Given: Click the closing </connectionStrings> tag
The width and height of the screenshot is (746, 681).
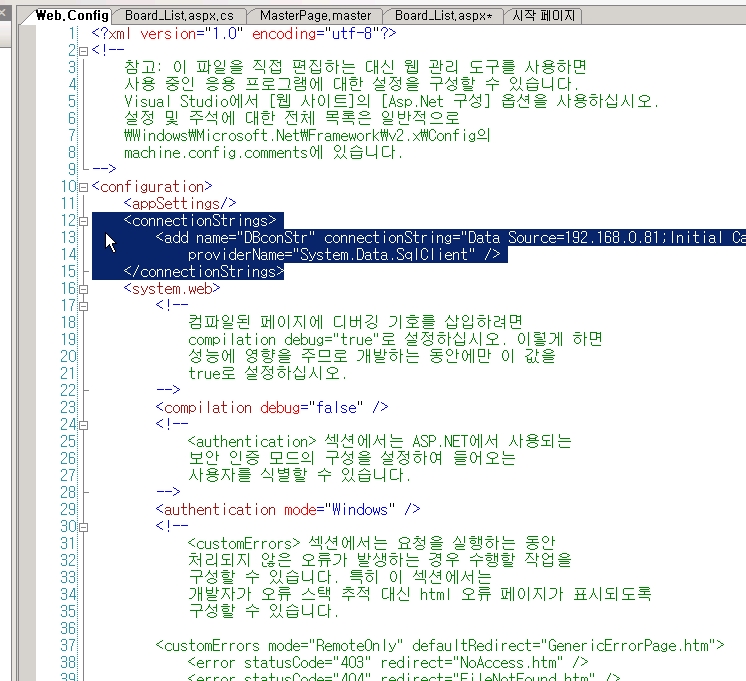Looking at the screenshot, I should click(204, 272).
